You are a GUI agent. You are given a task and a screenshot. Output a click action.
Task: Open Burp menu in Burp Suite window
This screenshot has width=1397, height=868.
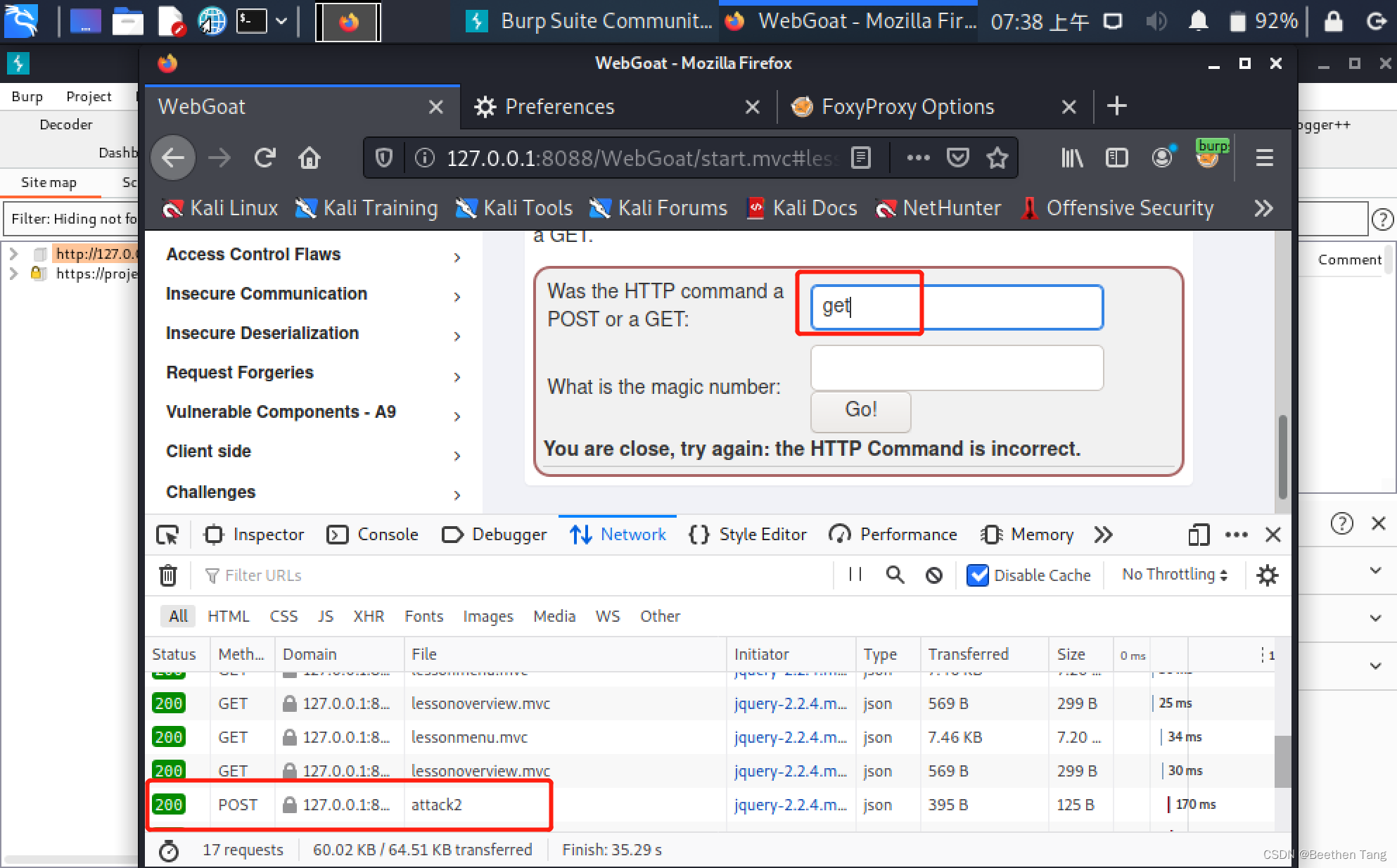click(x=27, y=96)
